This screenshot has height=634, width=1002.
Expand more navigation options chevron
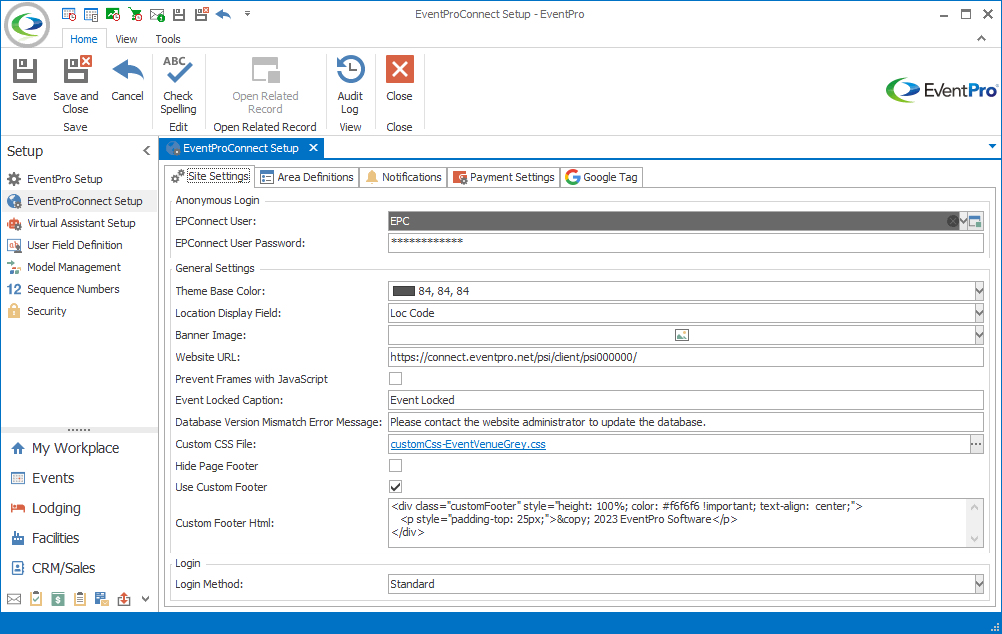(x=146, y=599)
